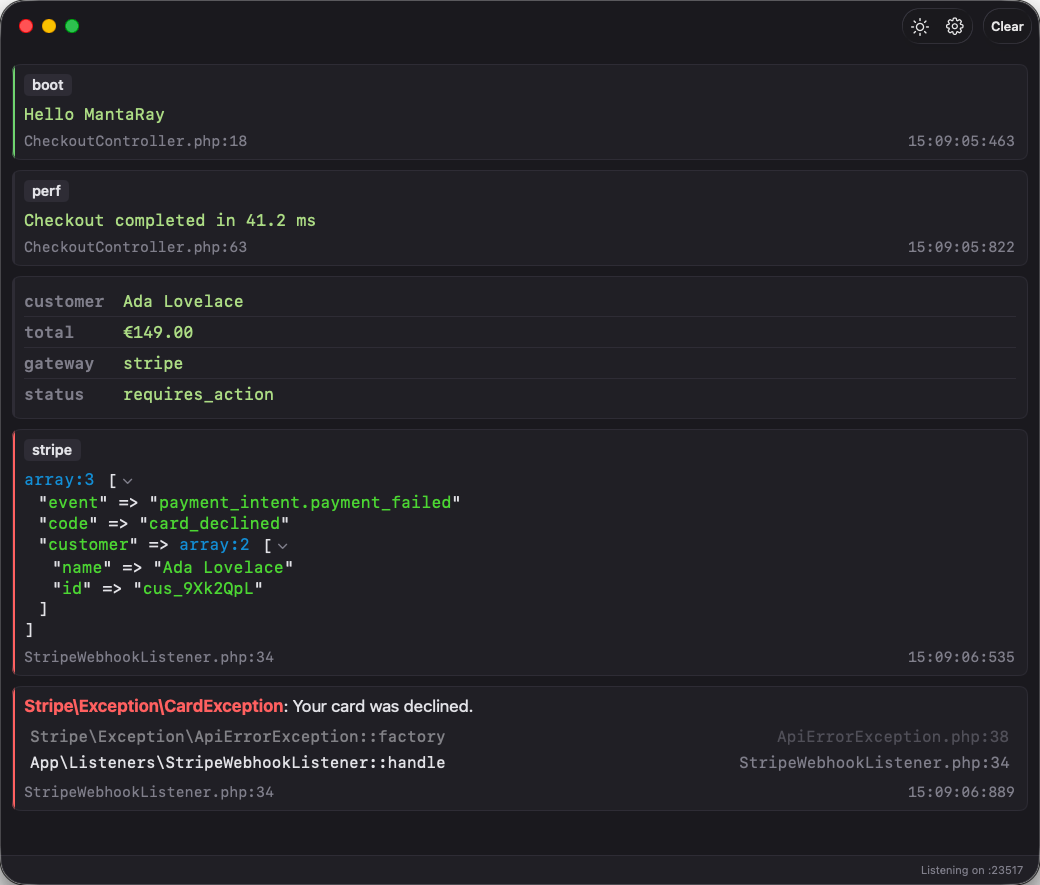This screenshot has width=1040, height=885.
Task: Click the "name" key in customer array
Action: pos(82,568)
